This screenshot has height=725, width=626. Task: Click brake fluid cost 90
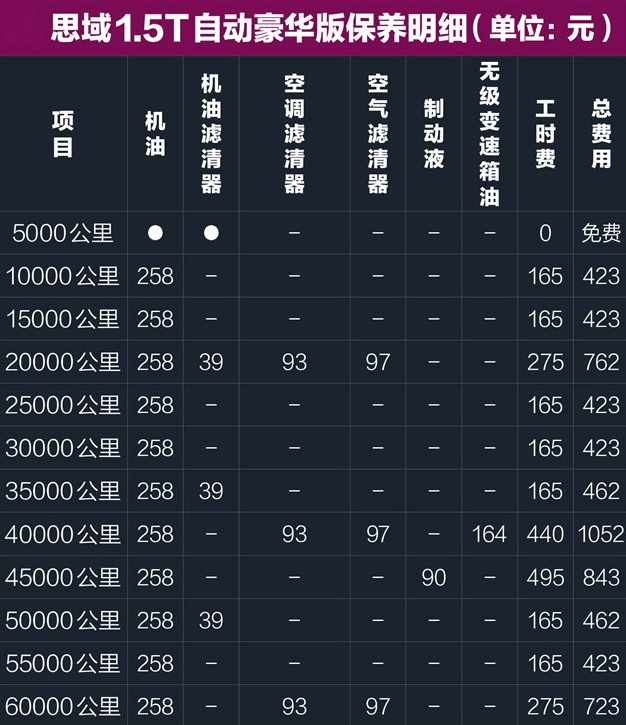click(434, 578)
